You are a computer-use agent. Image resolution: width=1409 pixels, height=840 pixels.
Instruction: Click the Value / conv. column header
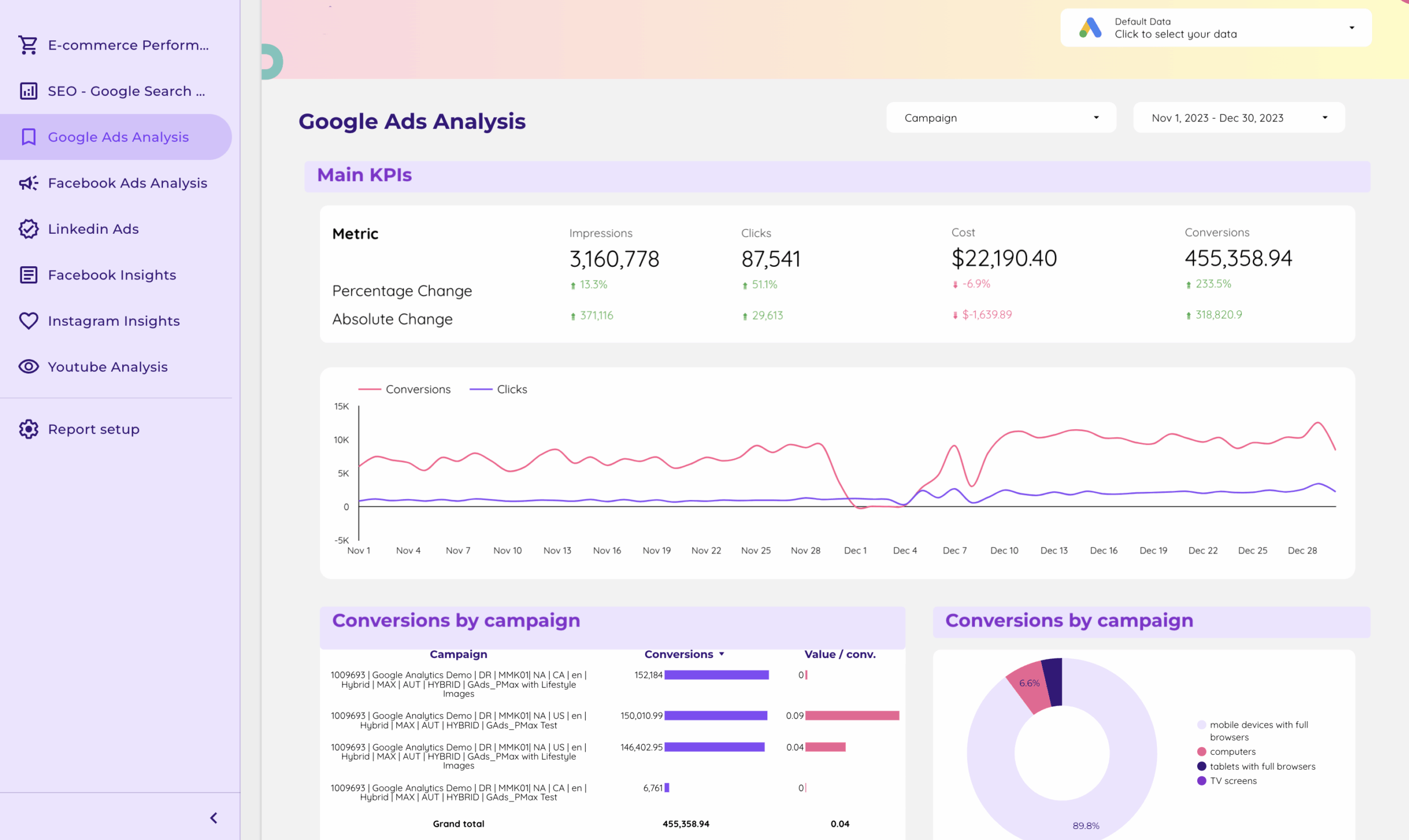point(840,654)
